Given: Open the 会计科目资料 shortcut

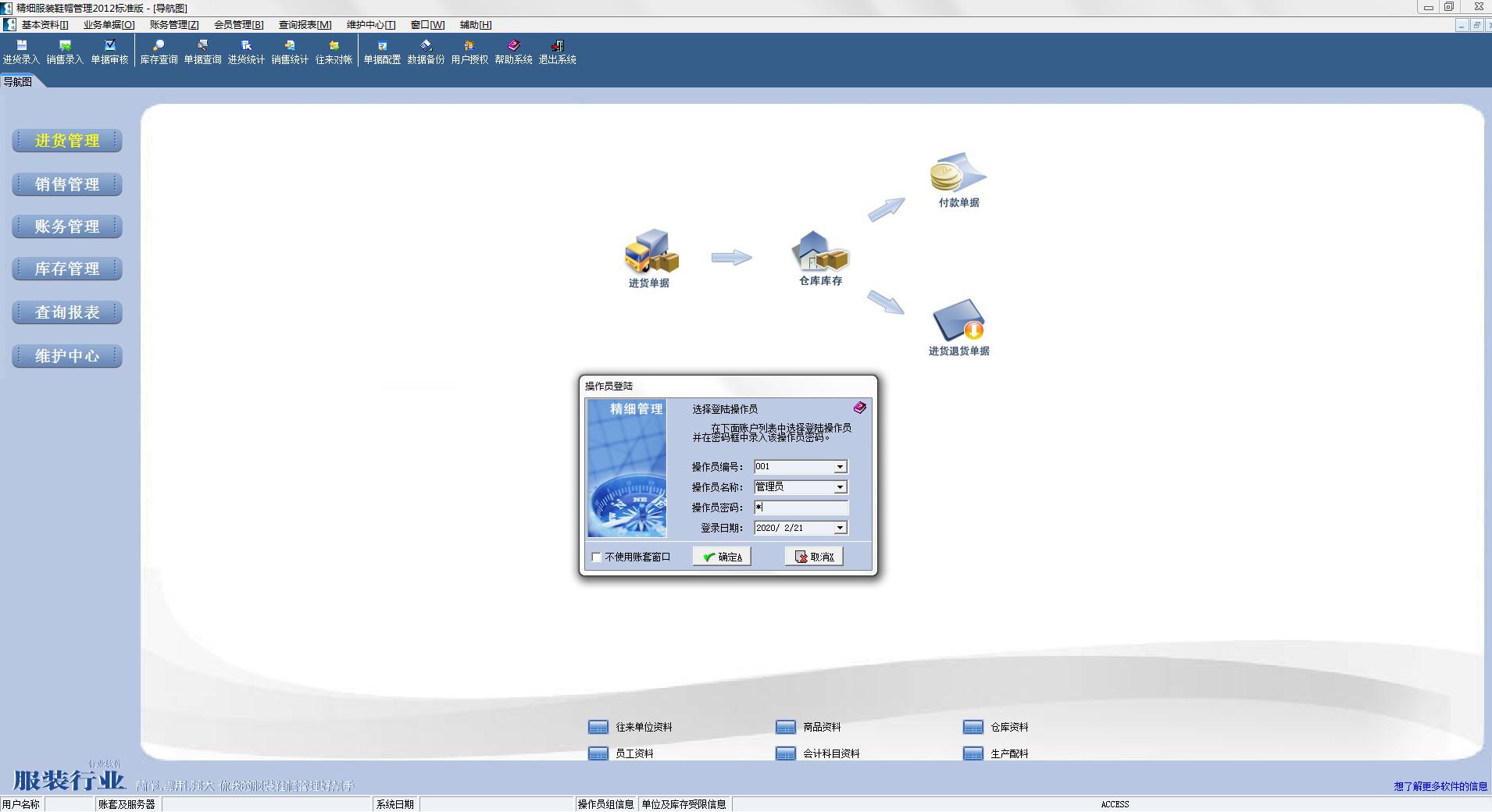Looking at the screenshot, I should 818,753.
